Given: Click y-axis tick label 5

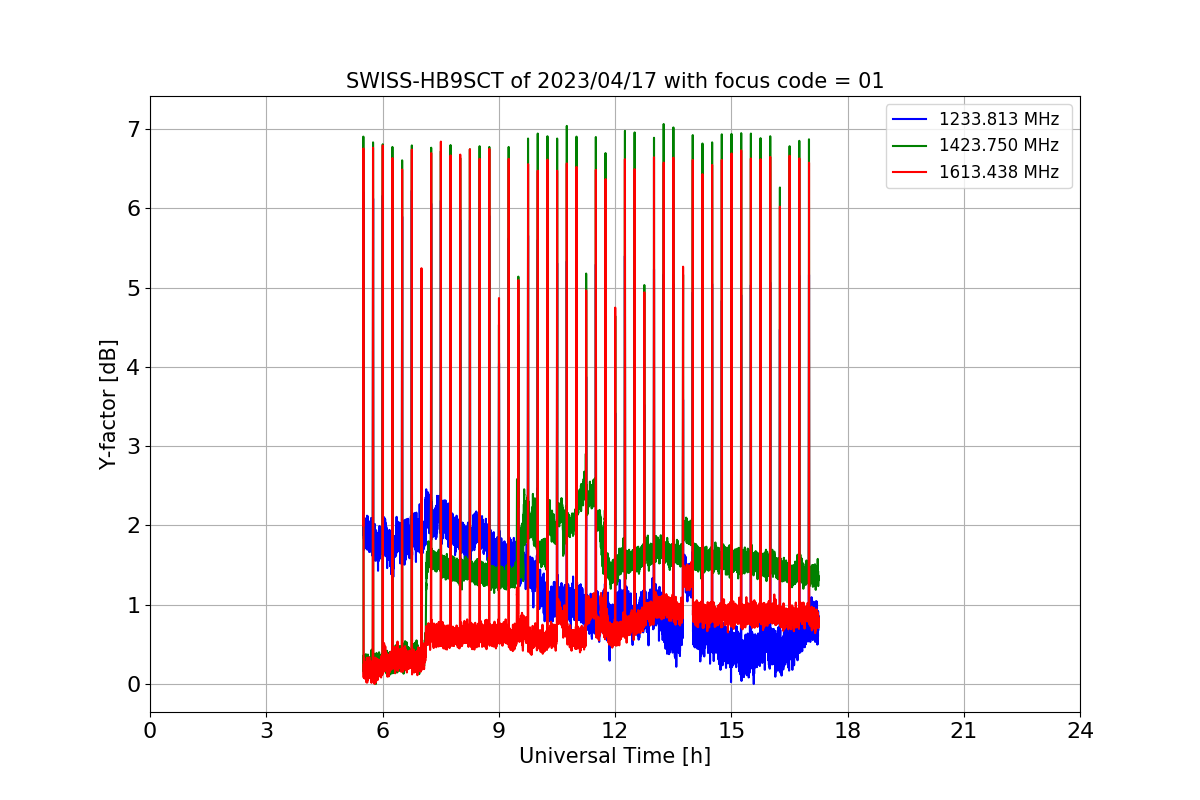Looking at the screenshot, I should click(x=133, y=288).
